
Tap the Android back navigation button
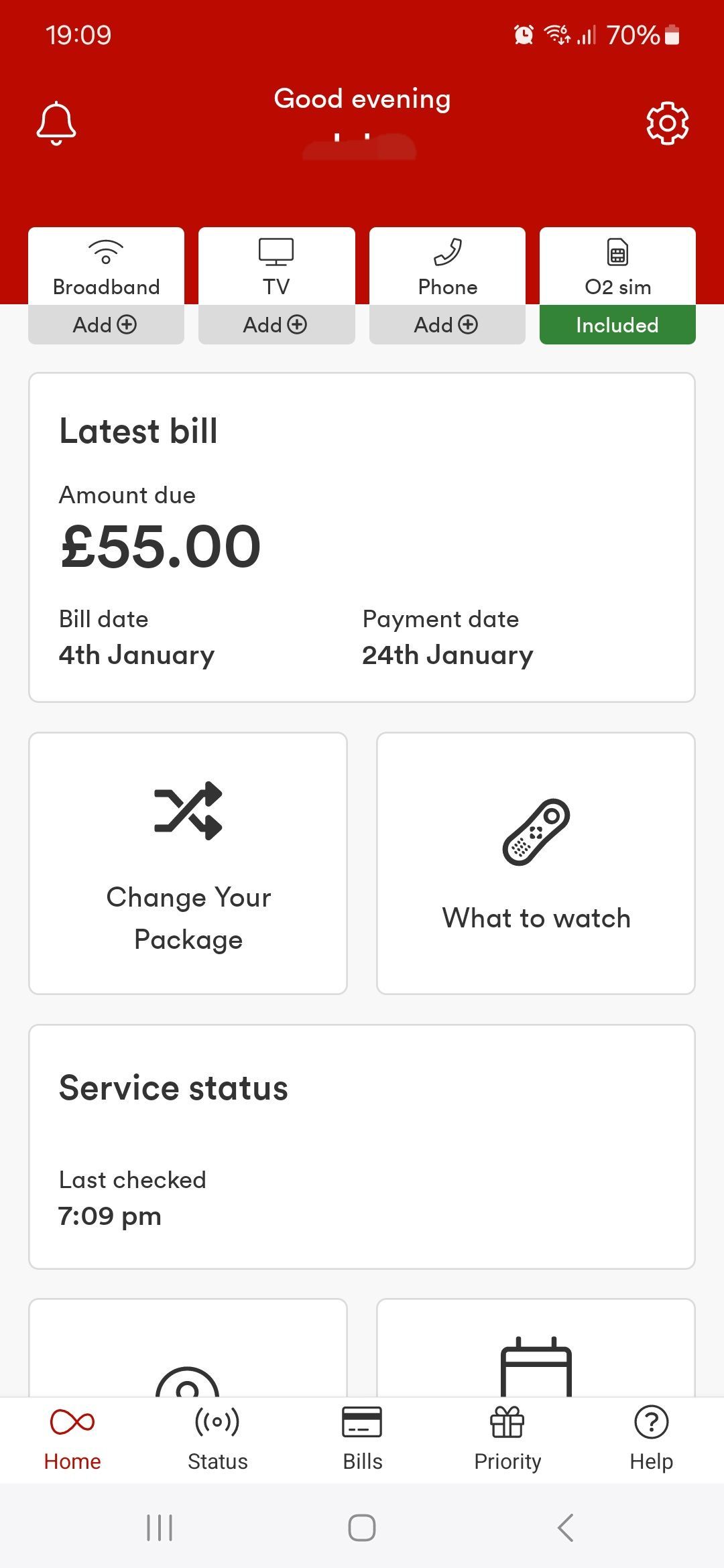pyautogui.click(x=565, y=1528)
